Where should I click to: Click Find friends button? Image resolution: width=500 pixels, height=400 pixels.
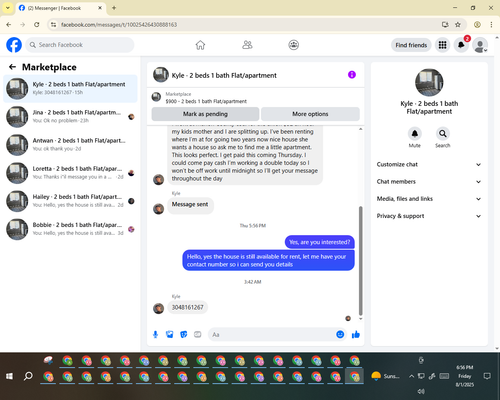411,45
